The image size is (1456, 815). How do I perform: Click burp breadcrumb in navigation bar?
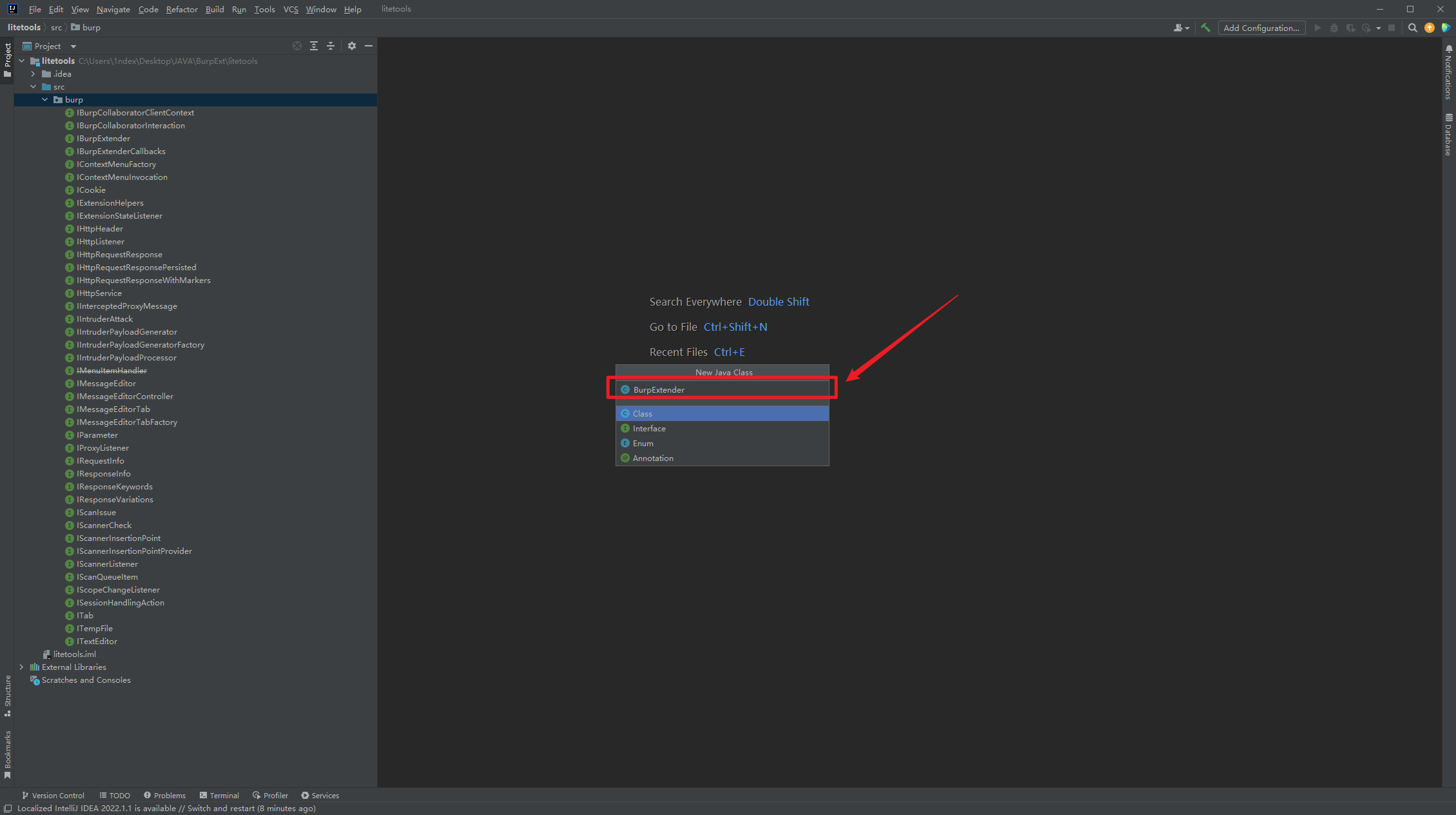tap(86, 27)
